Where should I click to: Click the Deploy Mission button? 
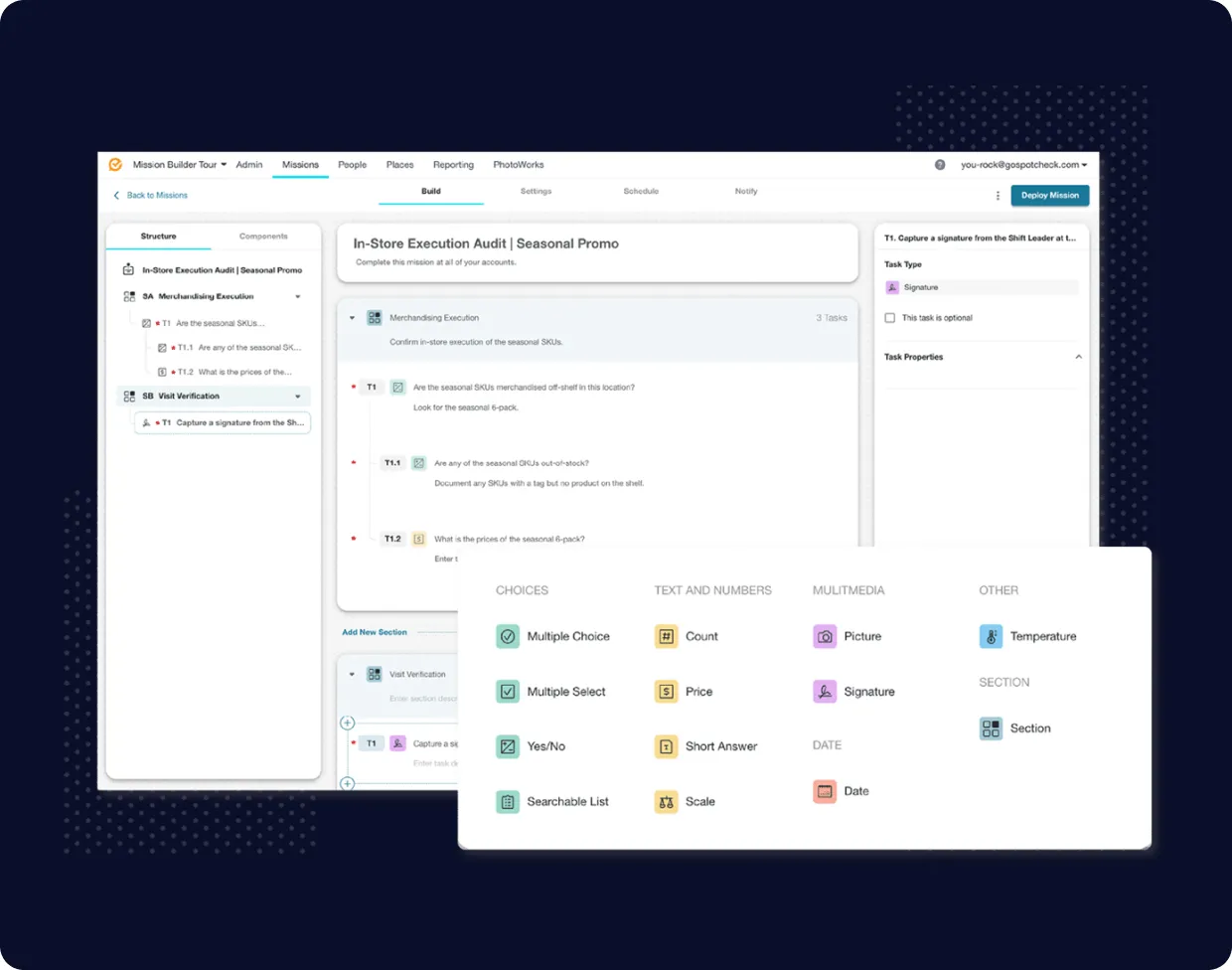point(1049,195)
